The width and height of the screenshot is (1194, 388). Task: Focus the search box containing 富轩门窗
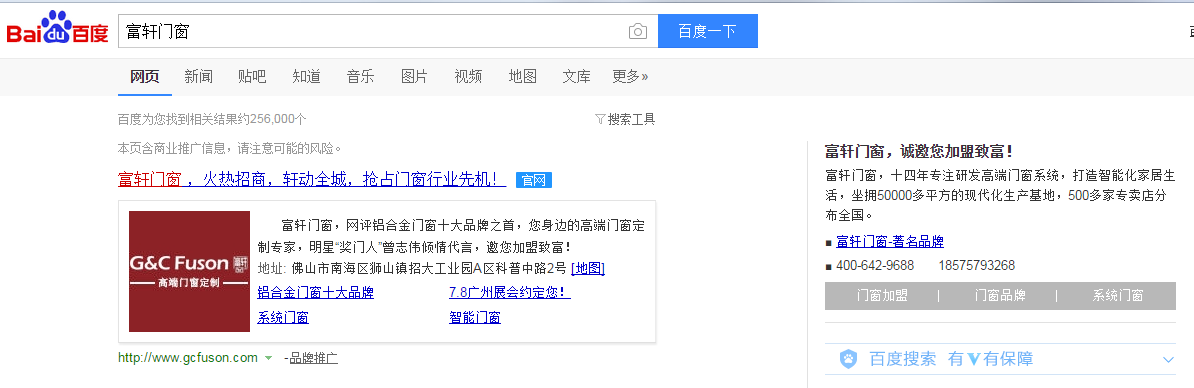click(x=373, y=31)
